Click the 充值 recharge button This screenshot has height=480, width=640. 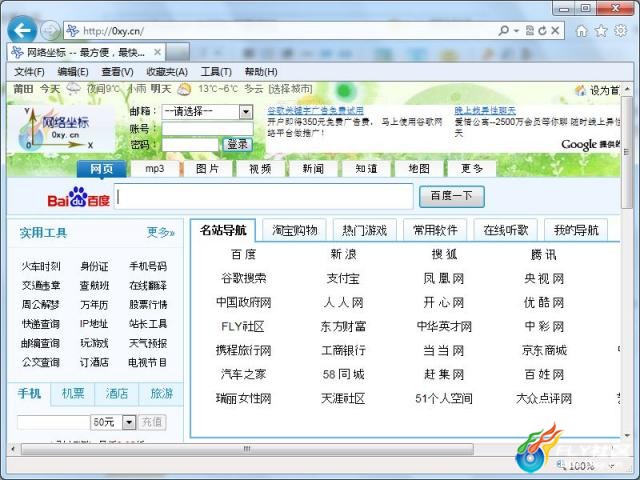[x=152, y=422]
